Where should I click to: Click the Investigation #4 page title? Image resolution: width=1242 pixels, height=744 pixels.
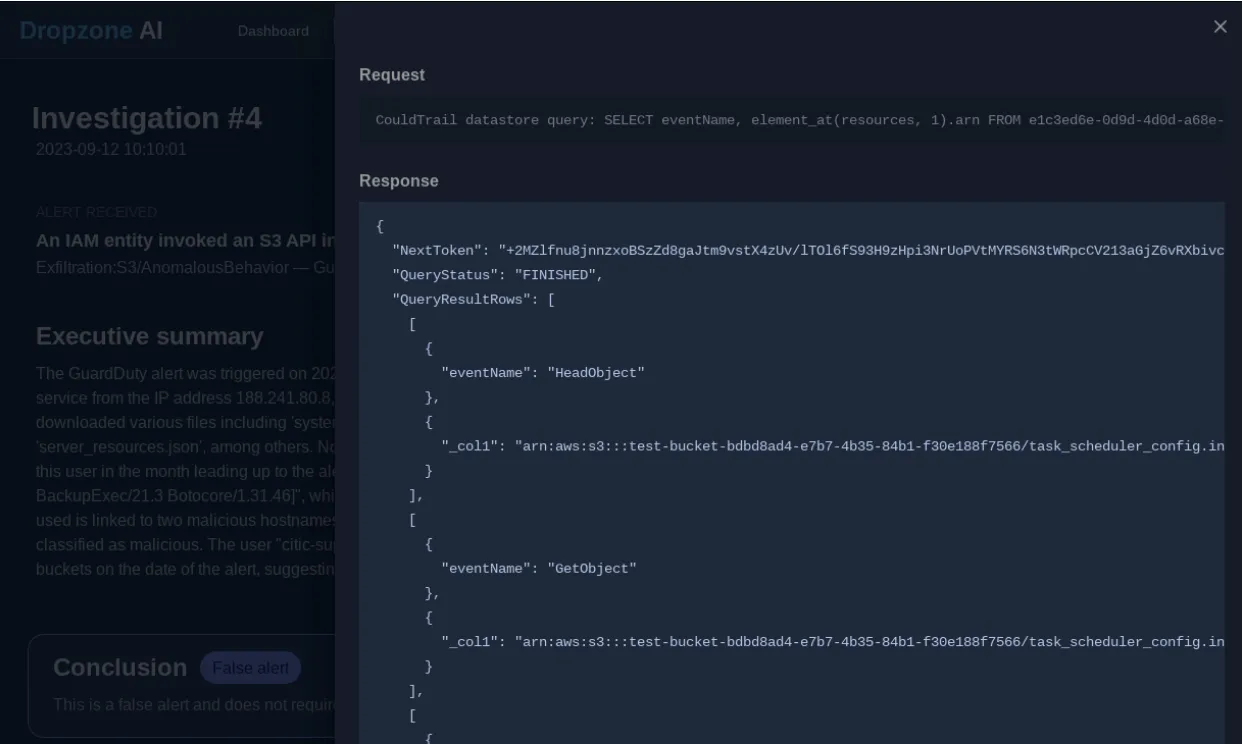(147, 117)
